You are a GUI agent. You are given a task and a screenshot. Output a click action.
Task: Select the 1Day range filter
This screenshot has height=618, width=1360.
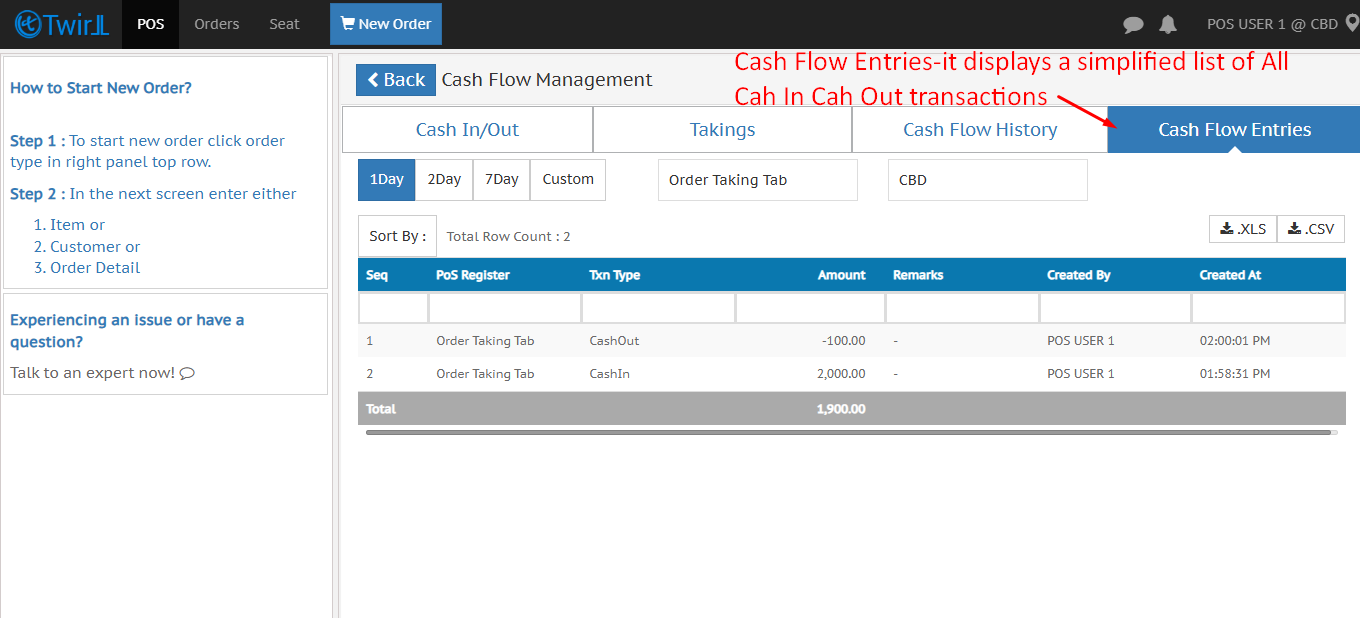click(386, 180)
